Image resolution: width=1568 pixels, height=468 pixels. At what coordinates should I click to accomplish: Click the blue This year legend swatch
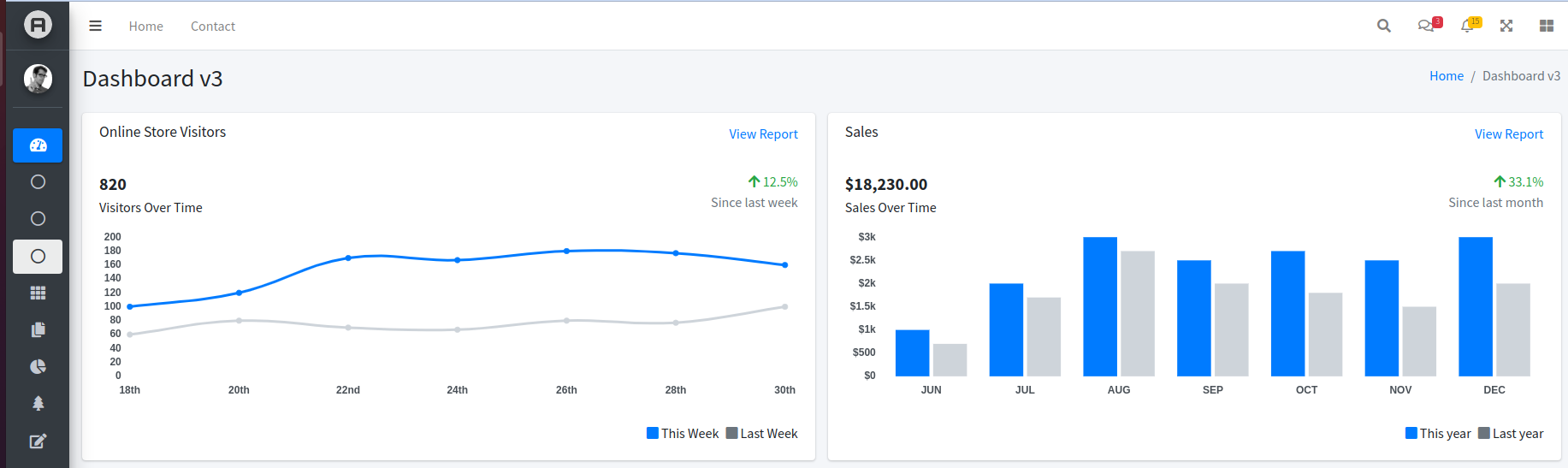tap(1411, 433)
